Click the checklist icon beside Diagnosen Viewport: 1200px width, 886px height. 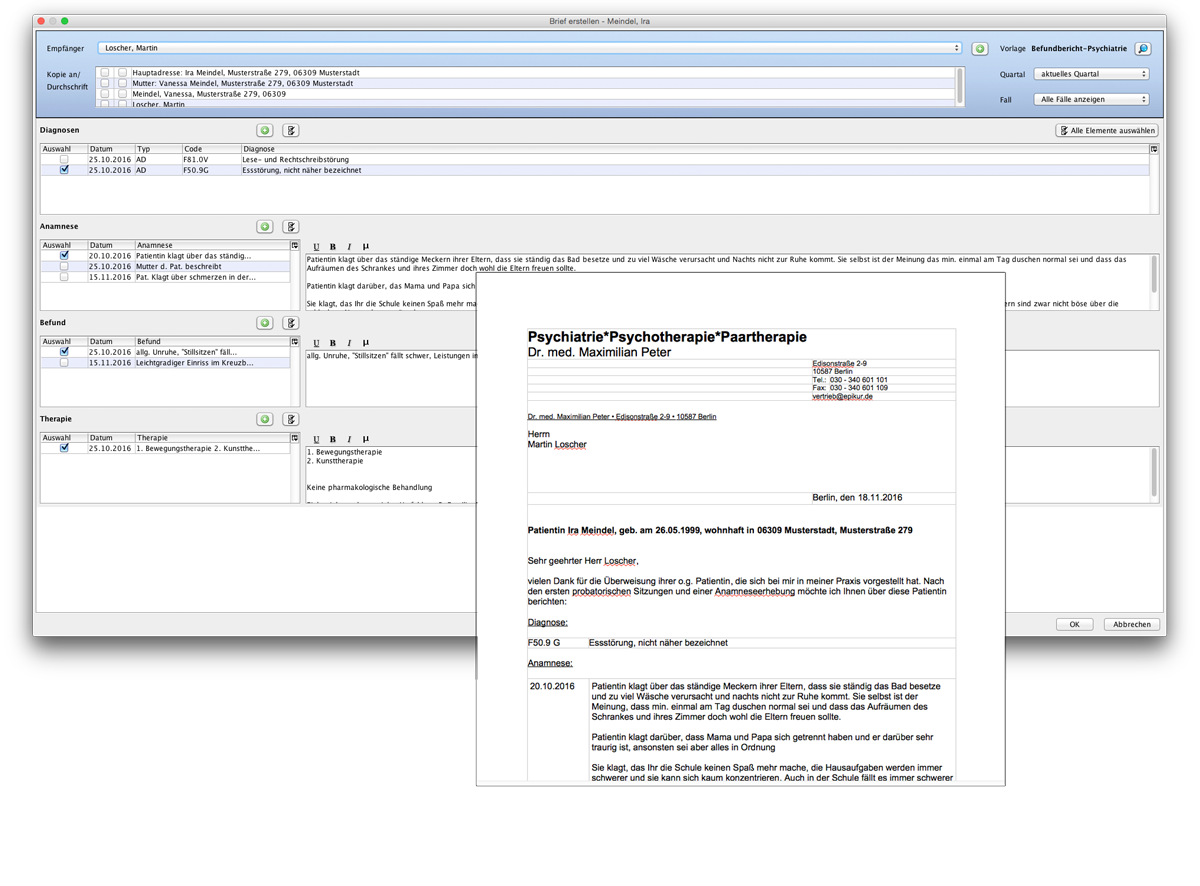coord(291,130)
